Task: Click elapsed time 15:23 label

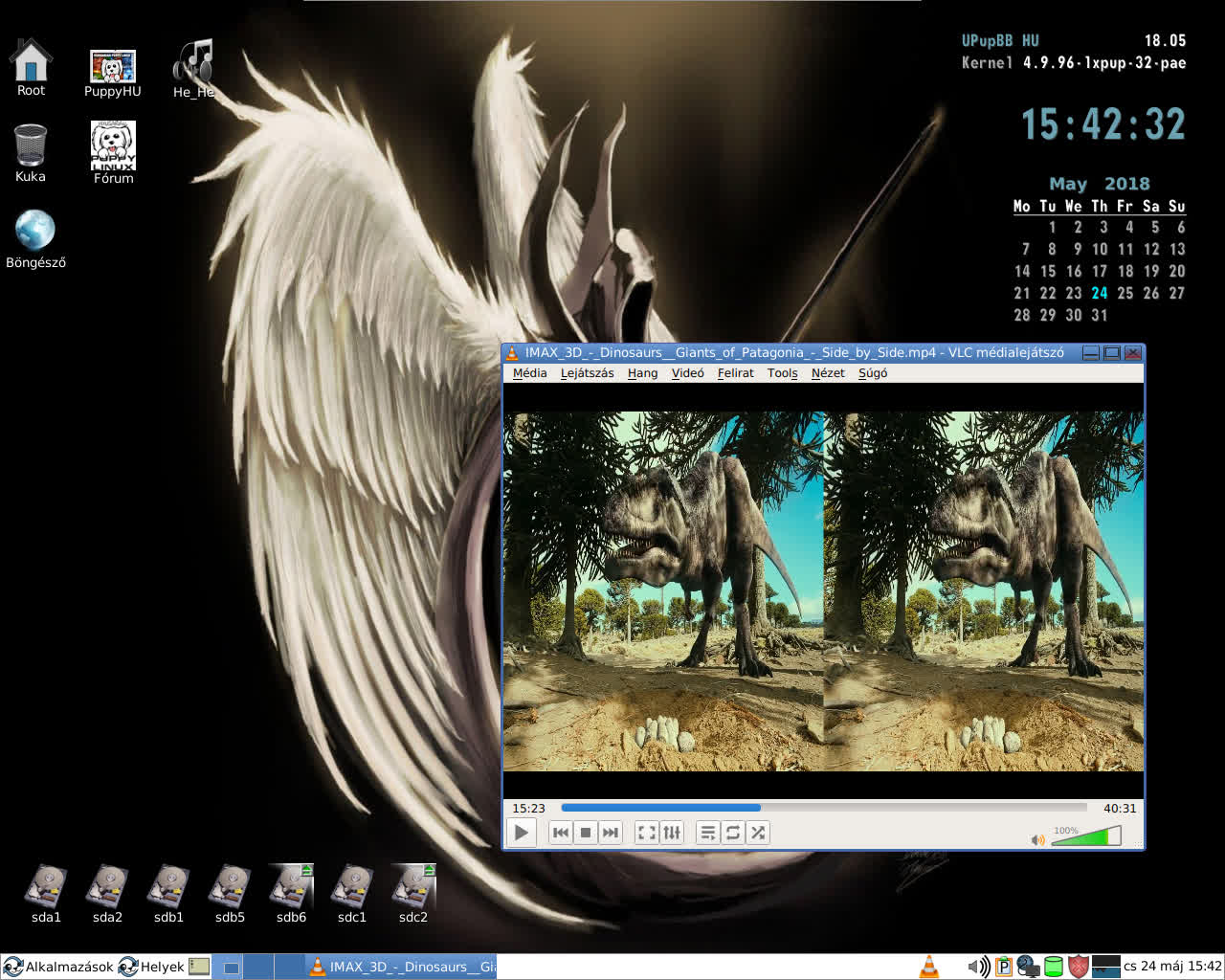Action: [528, 809]
